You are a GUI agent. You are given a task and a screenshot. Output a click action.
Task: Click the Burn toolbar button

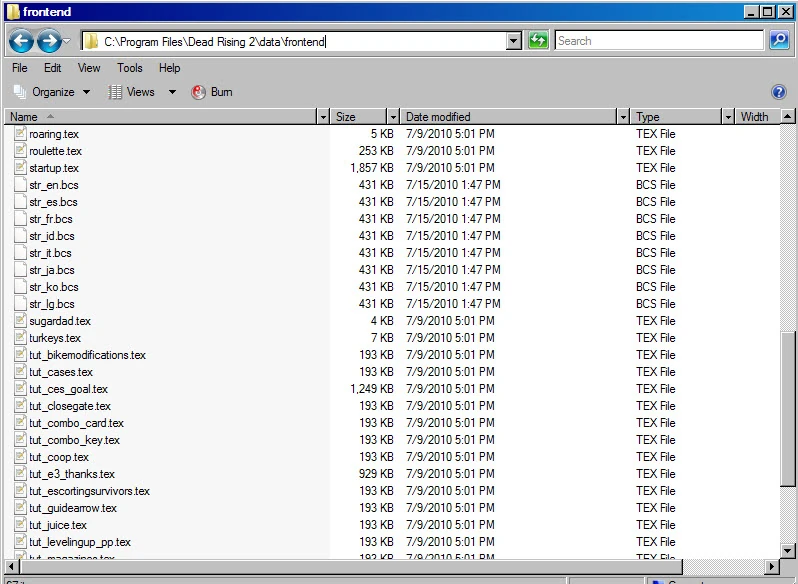point(212,92)
